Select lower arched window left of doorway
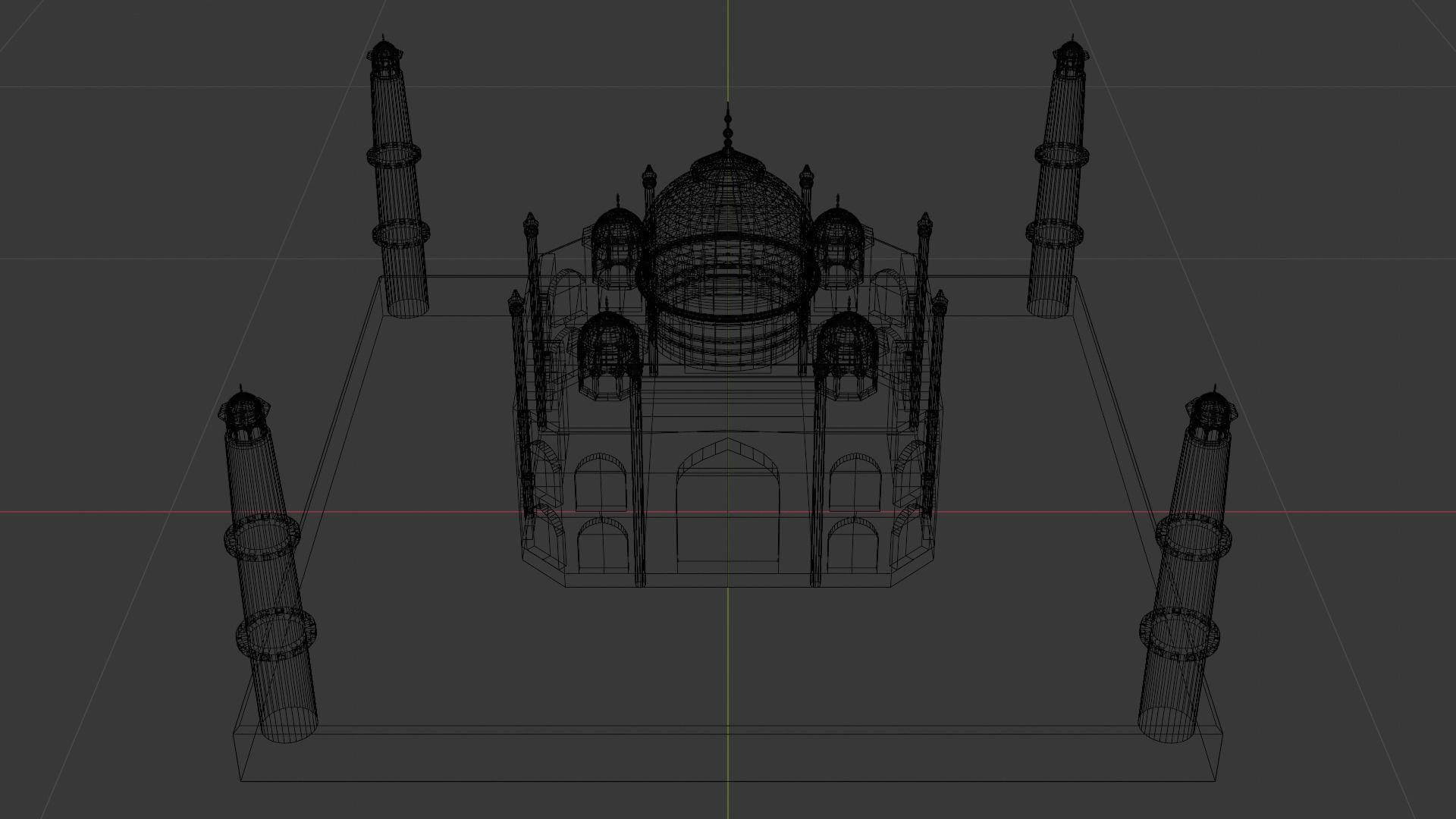The height and width of the screenshot is (819, 1456). pyautogui.click(x=604, y=544)
